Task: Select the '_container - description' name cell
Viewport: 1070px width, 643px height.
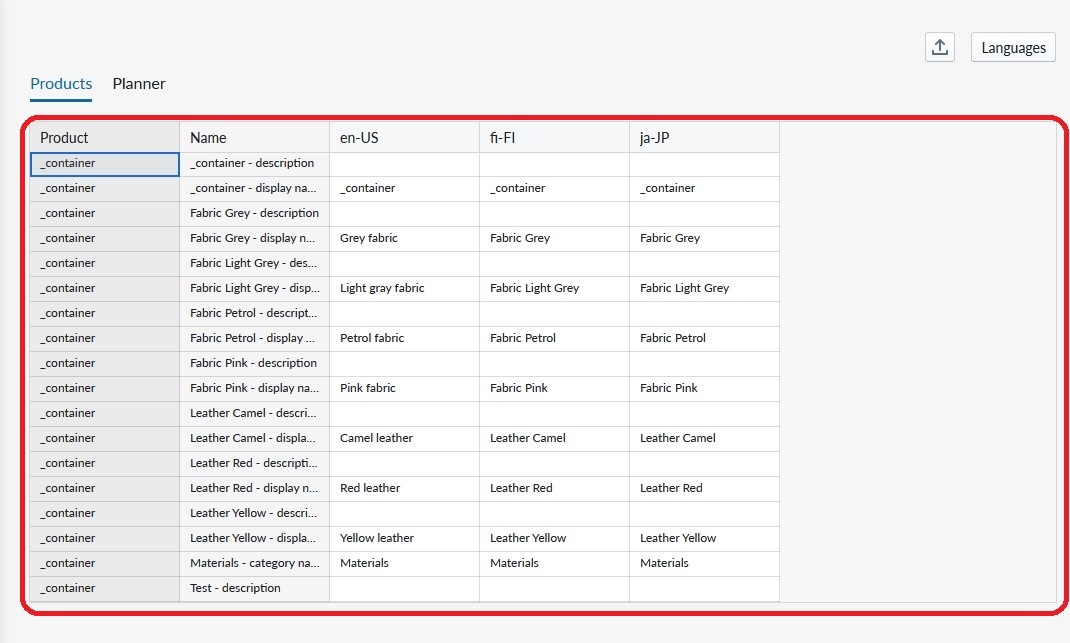Action: click(x=255, y=164)
